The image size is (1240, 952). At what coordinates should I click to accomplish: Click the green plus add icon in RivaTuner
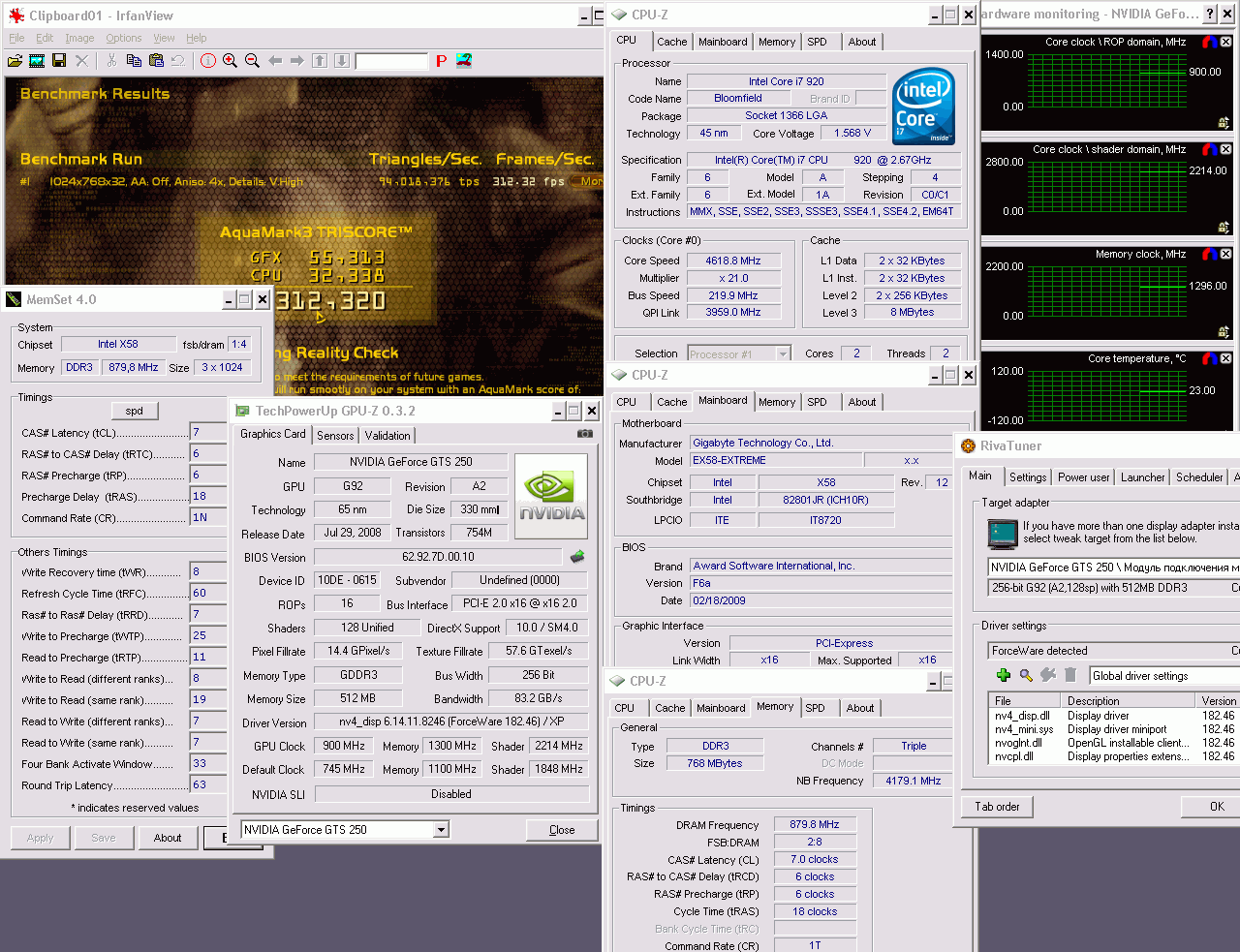point(1003,675)
